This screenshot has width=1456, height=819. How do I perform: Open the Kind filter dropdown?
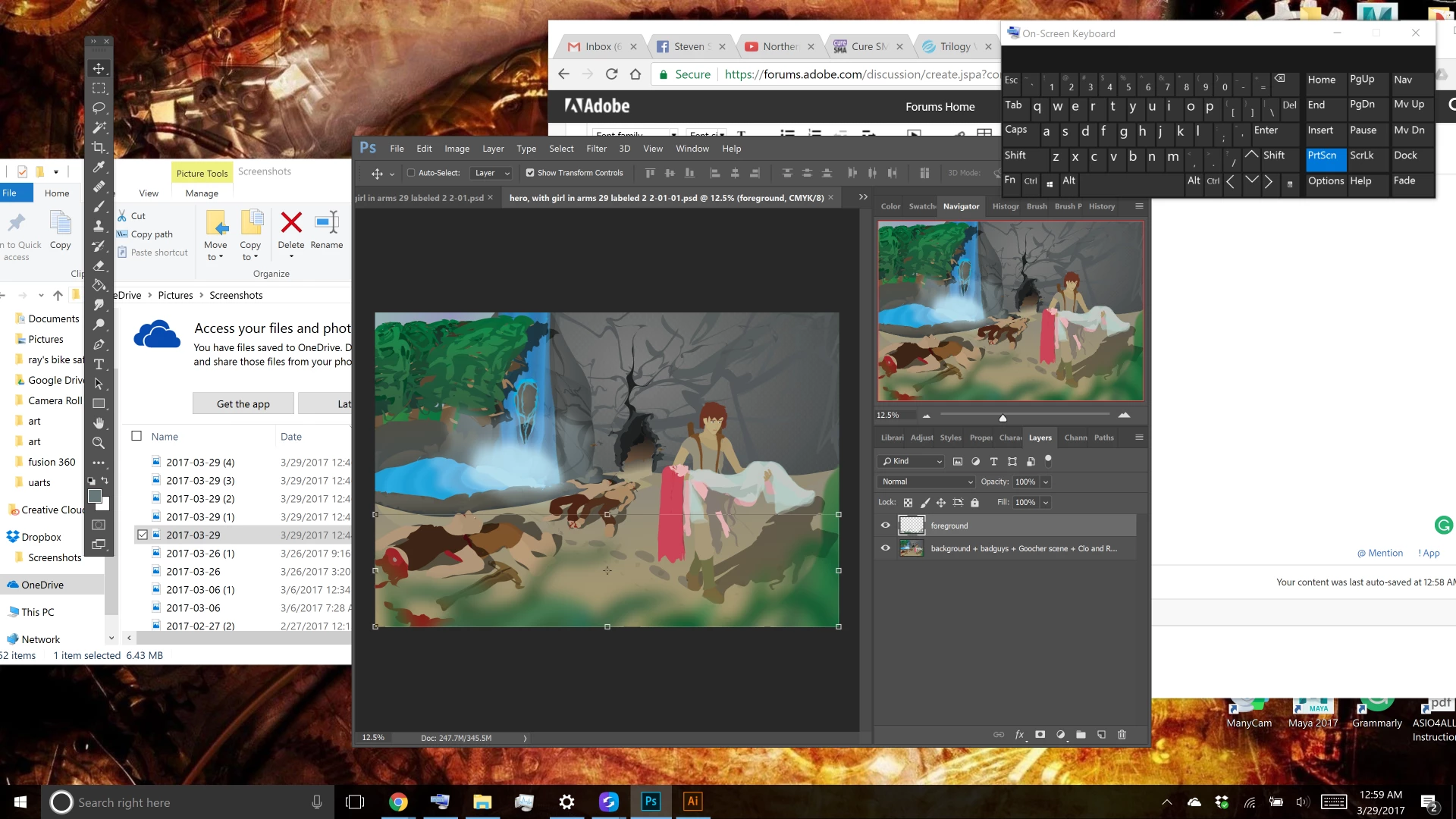[x=912, y=461]
